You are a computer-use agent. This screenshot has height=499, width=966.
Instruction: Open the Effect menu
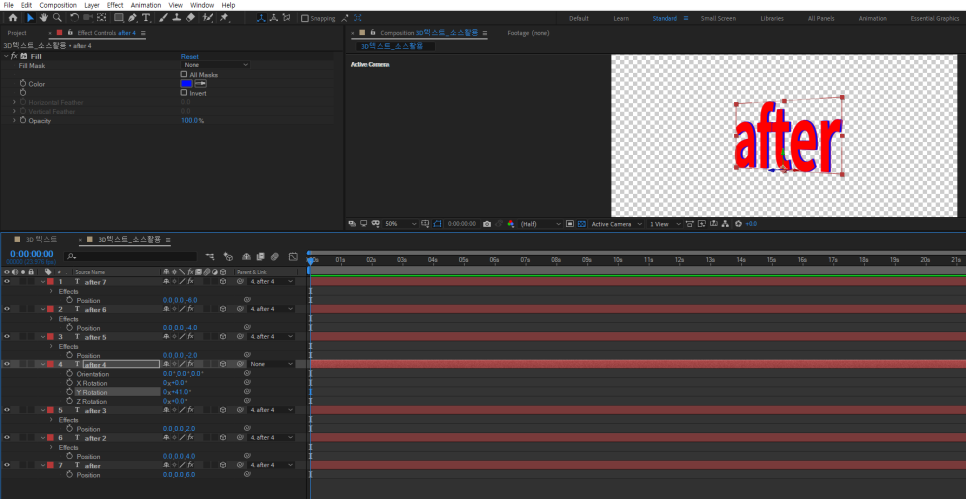coord(115,5)
